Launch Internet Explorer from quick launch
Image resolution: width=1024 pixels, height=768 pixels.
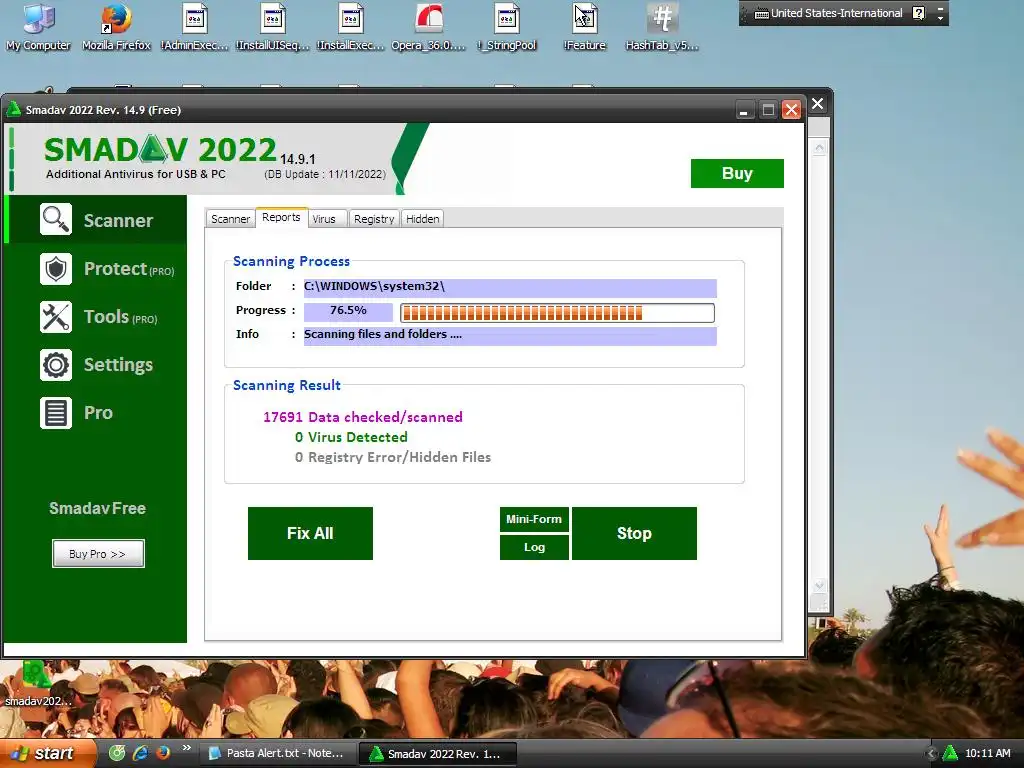140,753
